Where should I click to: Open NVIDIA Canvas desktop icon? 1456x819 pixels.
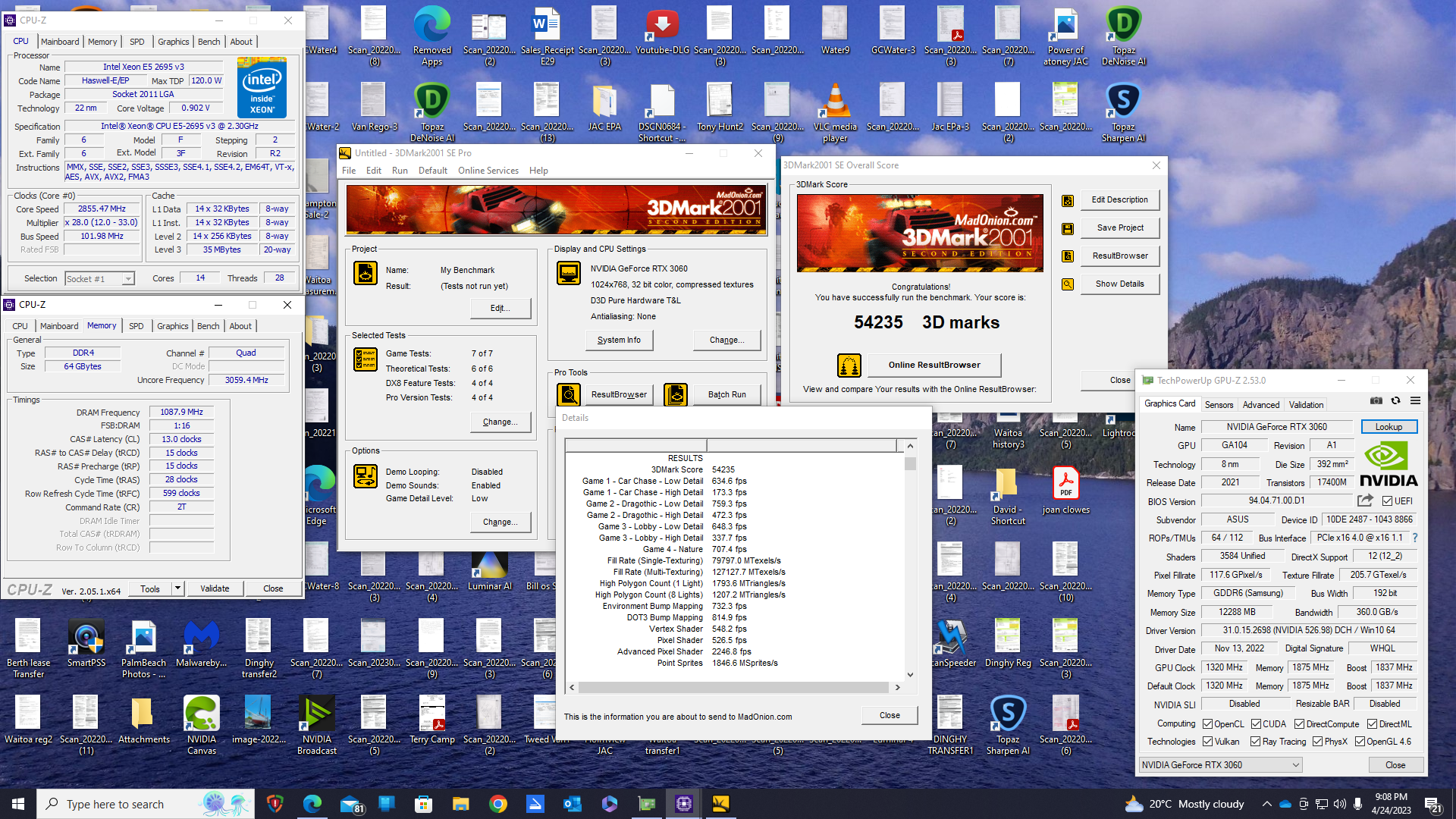(202, 724)
